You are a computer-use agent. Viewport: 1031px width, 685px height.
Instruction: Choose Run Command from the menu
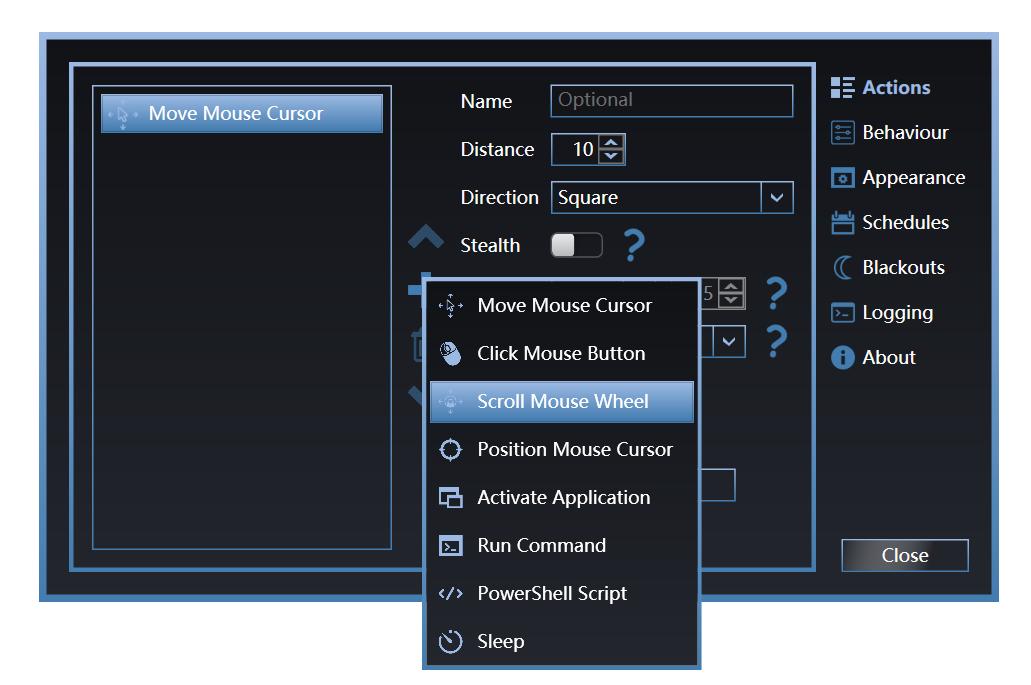tap(562, 545)
